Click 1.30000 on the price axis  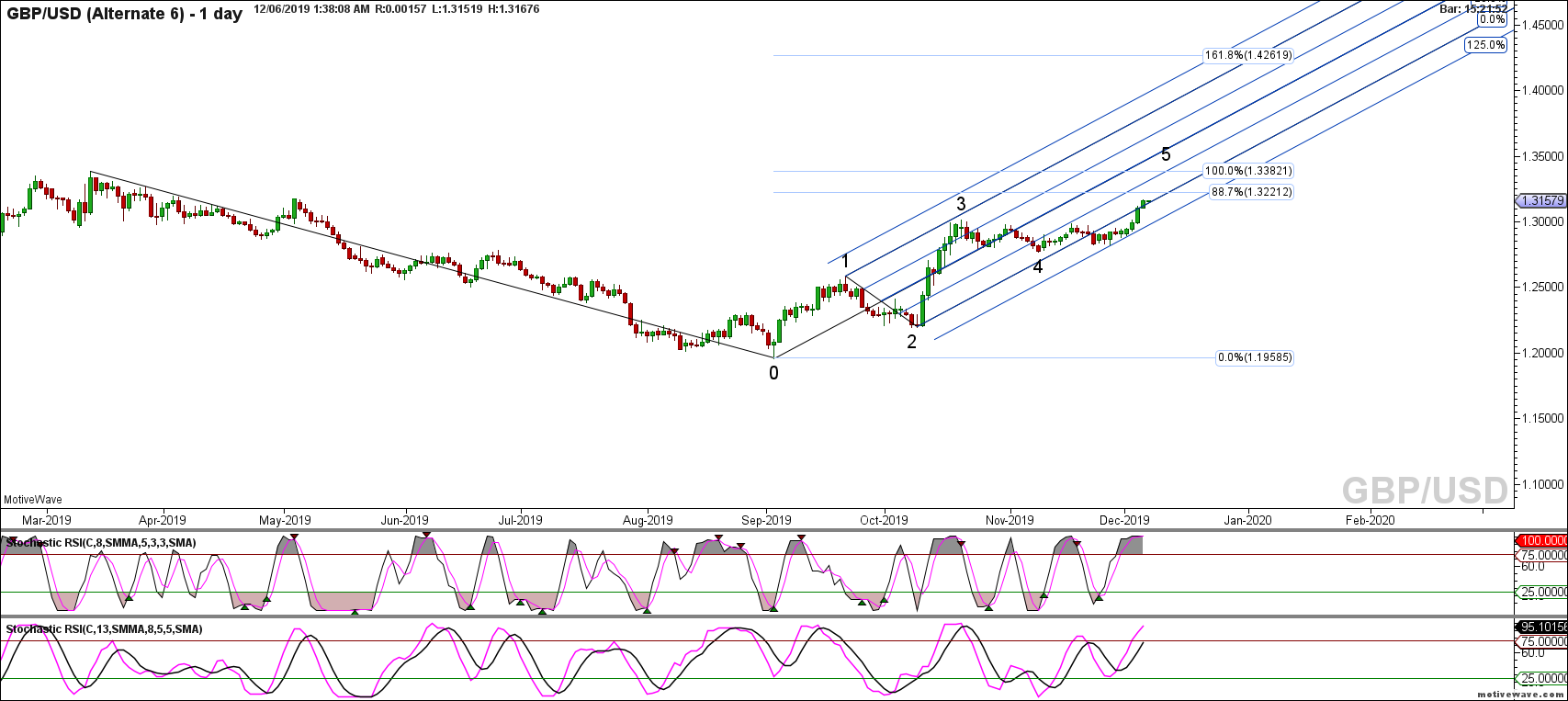[1540, 222]
